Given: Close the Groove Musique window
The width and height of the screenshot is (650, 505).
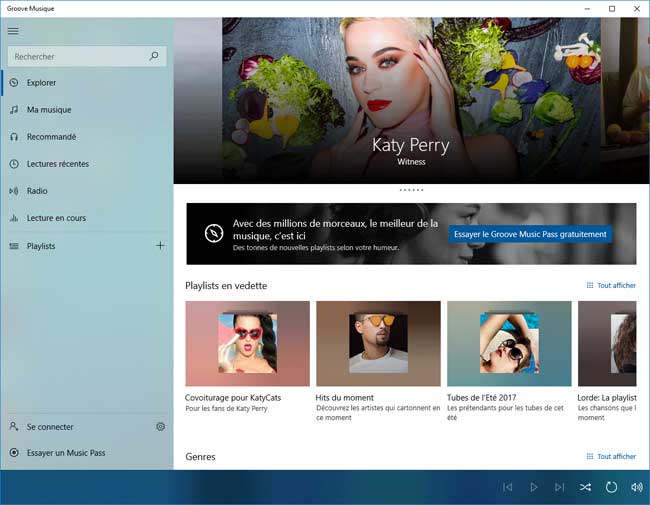Looking at the screenshot, I should click(637, 9).
